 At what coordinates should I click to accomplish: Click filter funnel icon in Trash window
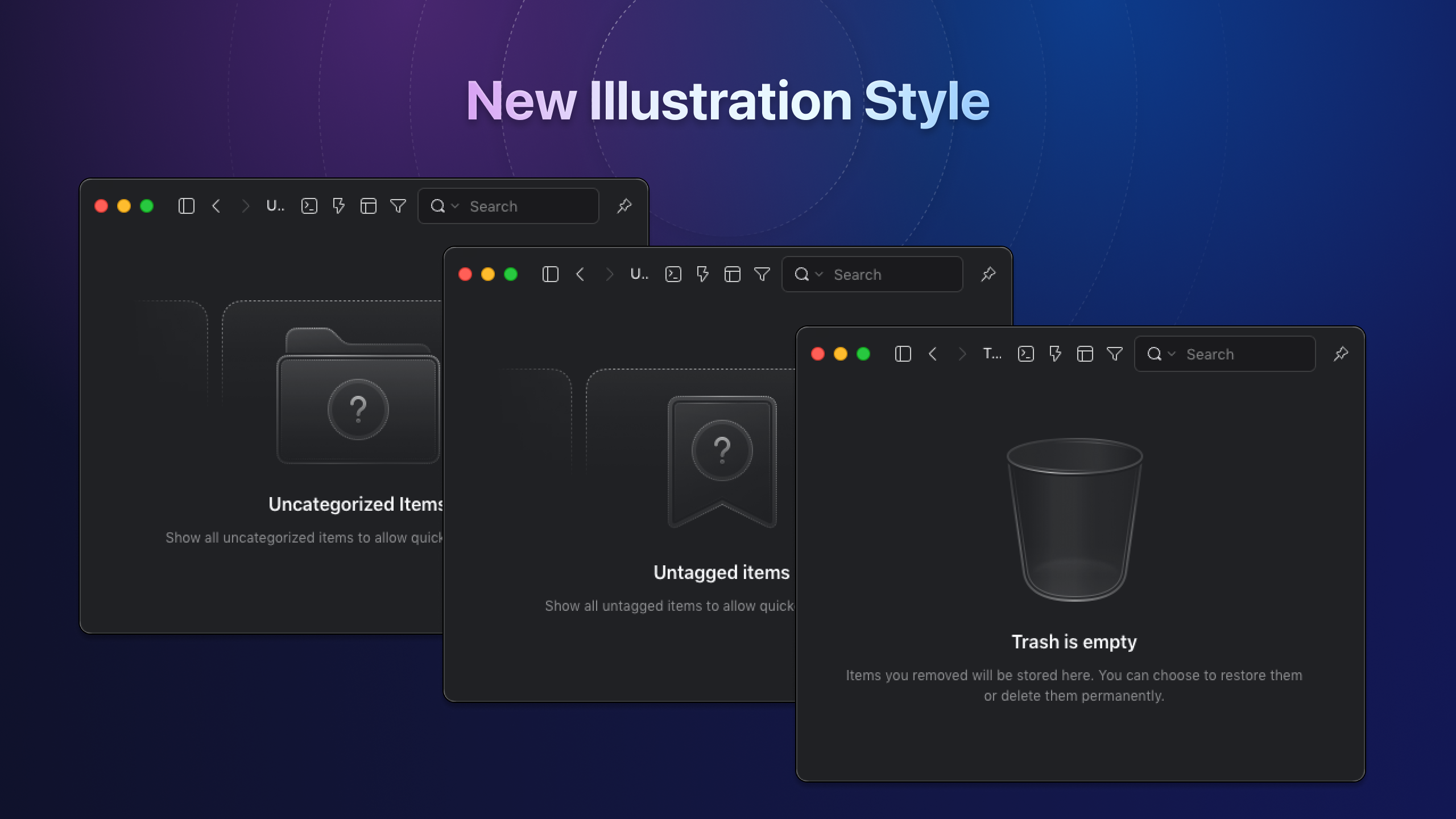point(1115,354)
